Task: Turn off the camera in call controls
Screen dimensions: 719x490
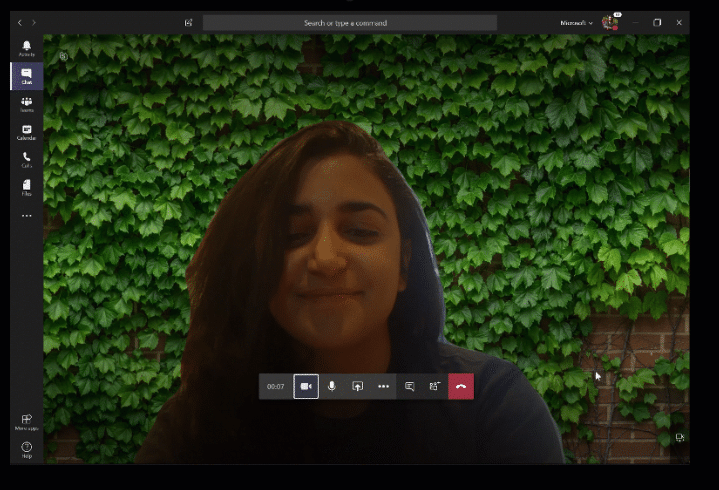Action: pyautogui.click(x=306, y=386)
